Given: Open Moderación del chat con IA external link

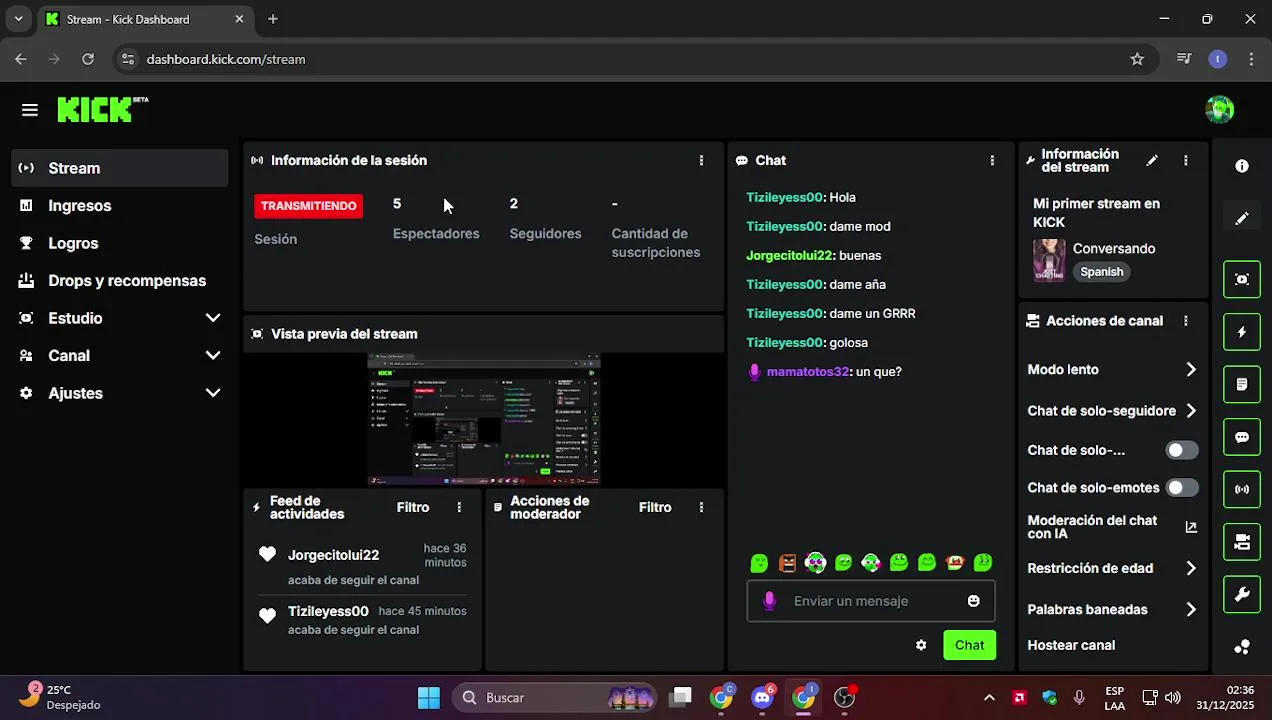Looking at the screenshot, I should pyautogui.click(x=1191, y=527).
